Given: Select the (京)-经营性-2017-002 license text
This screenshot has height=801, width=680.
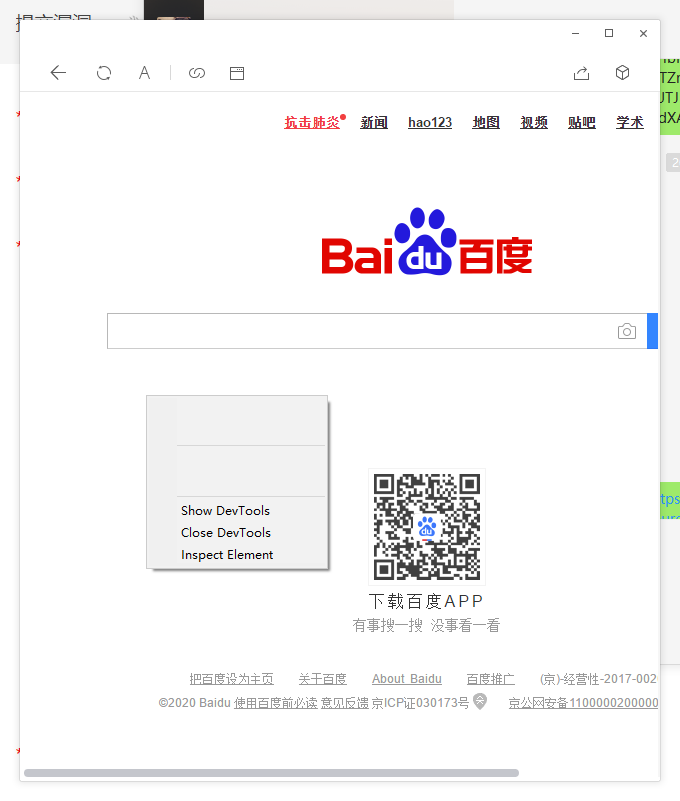Looking at the screenshot, I should coord(598,679).
